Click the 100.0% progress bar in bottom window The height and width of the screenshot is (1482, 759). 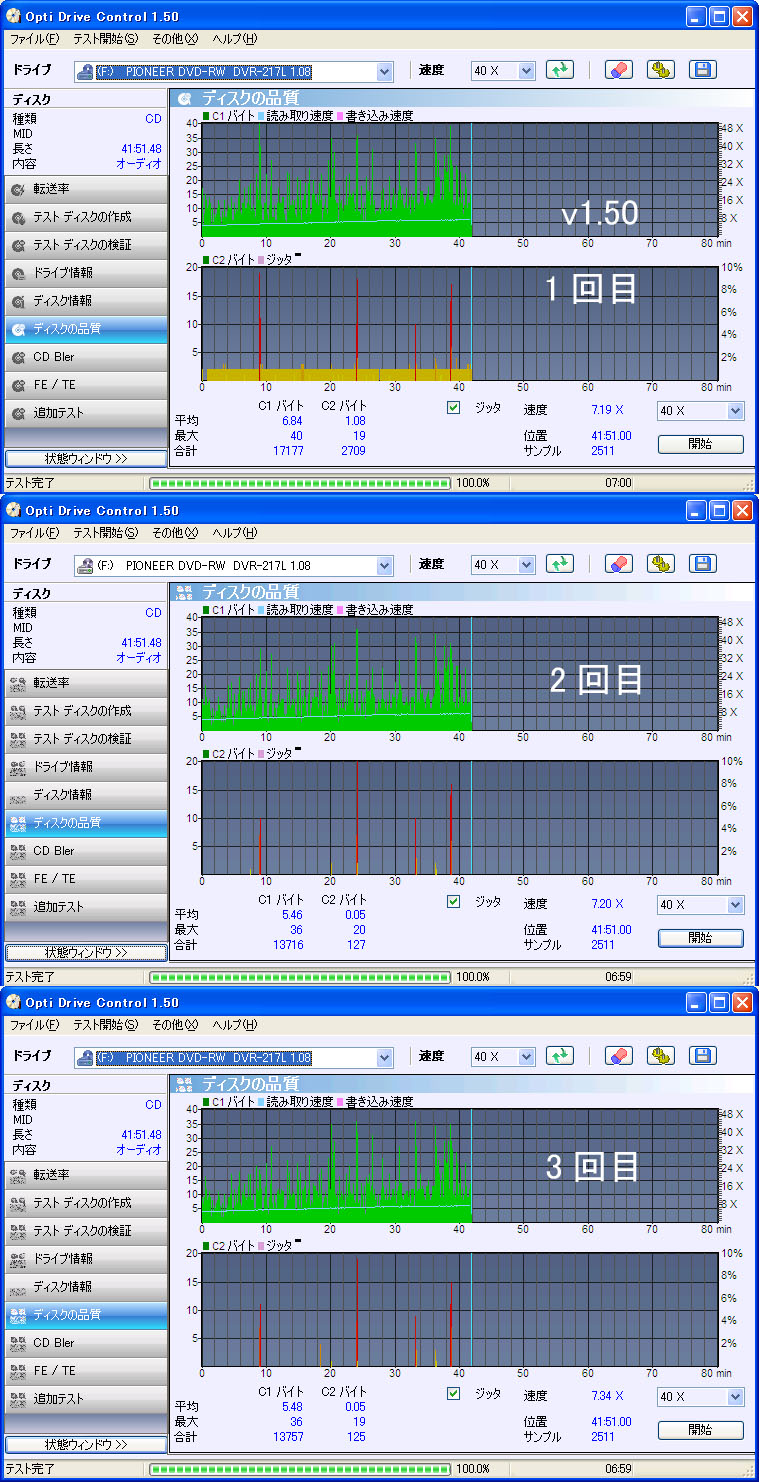300,1470
